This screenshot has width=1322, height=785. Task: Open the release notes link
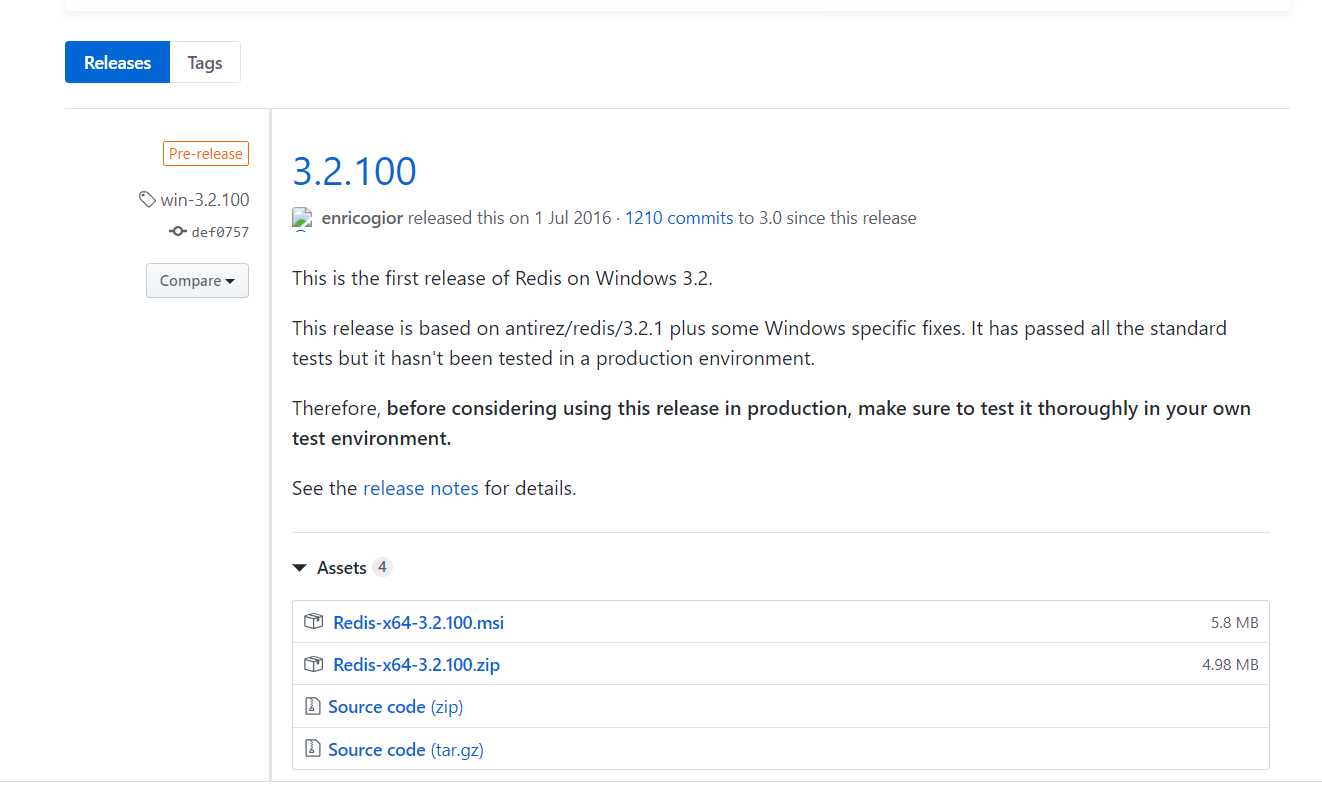click(421, 488)
